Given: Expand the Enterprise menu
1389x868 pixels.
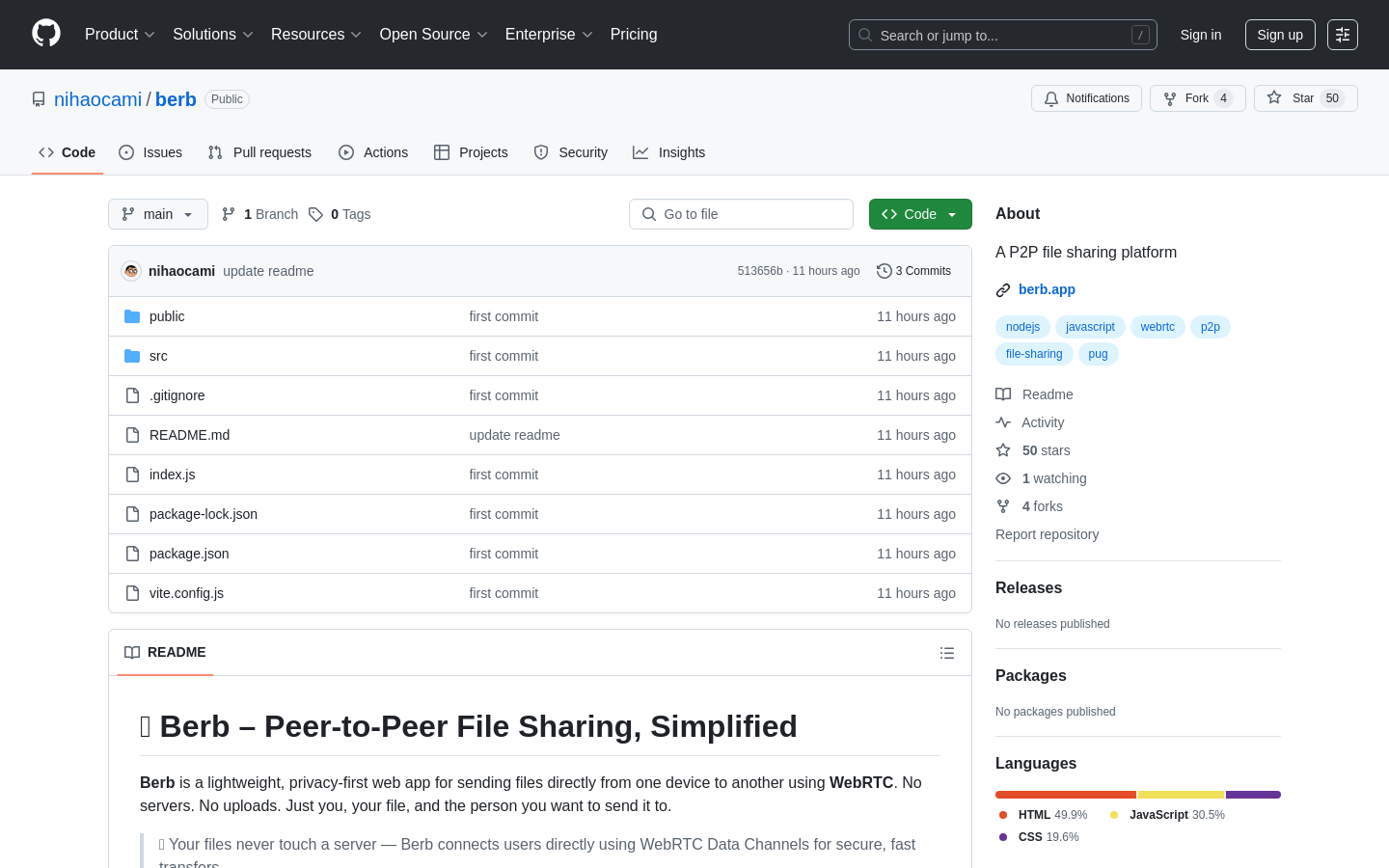Looking at the screenshot, I should point(549,35).
